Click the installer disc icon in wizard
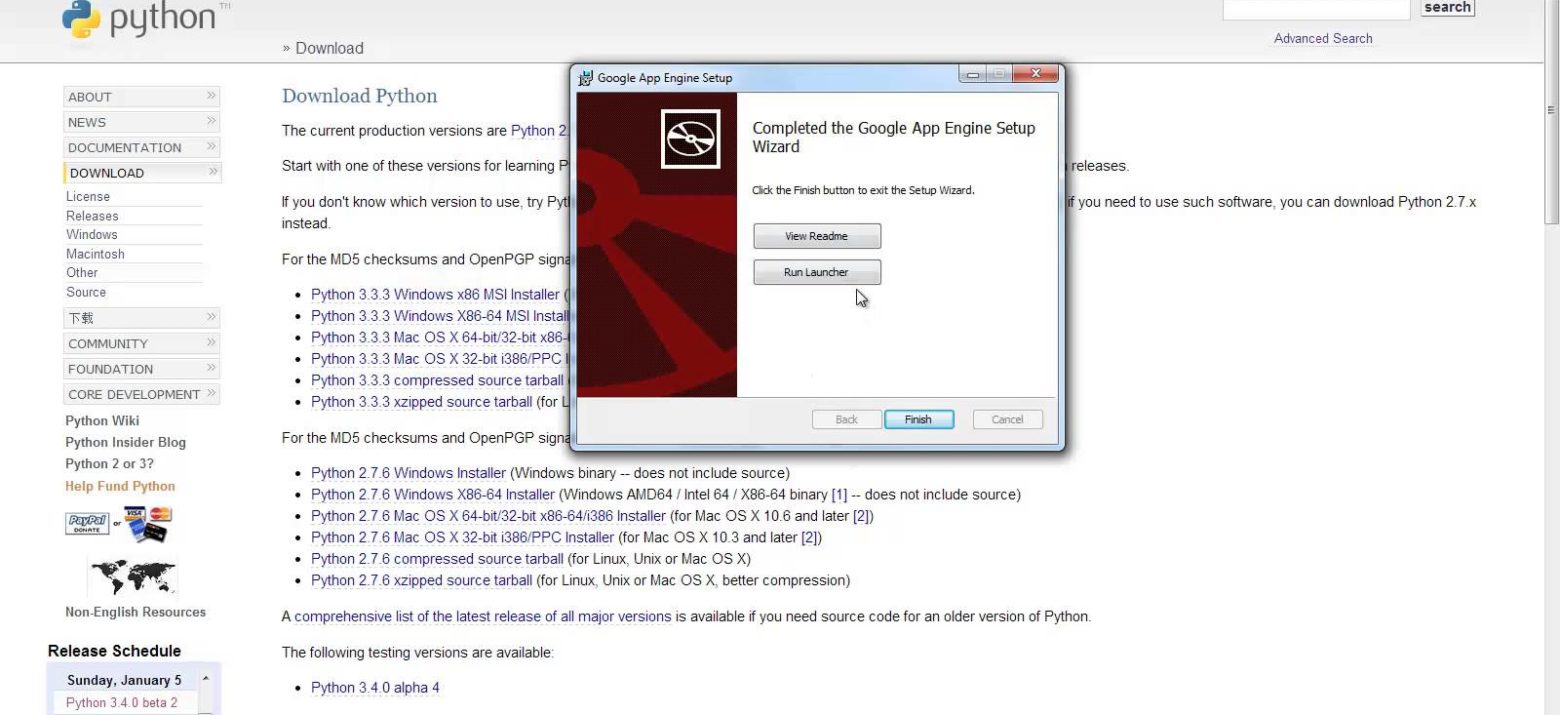This screenshot has height=715, width=1560. tap(691, 138)
